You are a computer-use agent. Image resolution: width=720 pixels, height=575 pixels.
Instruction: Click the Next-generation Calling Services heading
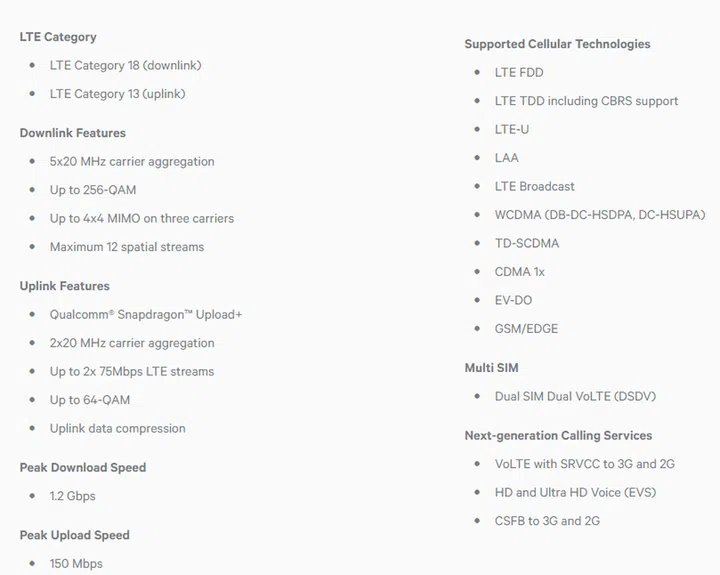point(558,436)
